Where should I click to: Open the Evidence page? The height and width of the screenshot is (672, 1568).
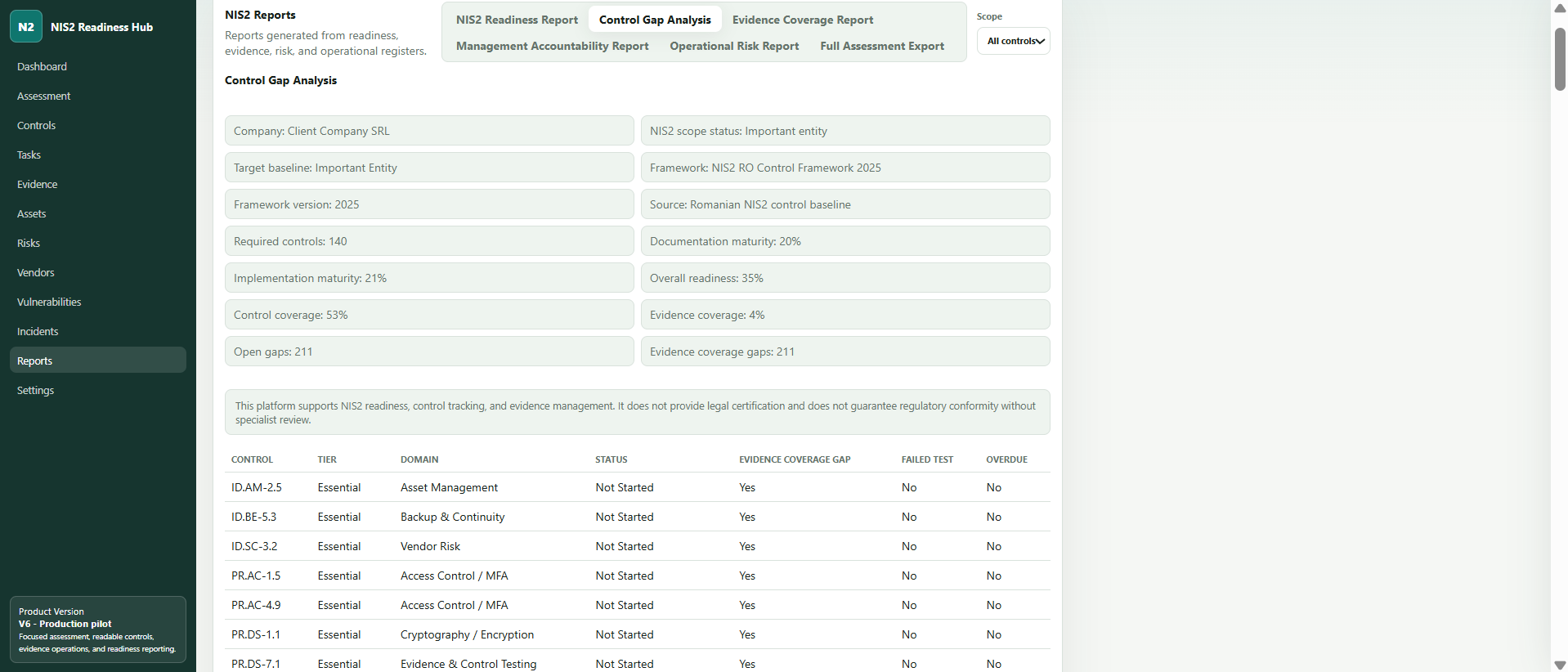click(x=98, y=184)
